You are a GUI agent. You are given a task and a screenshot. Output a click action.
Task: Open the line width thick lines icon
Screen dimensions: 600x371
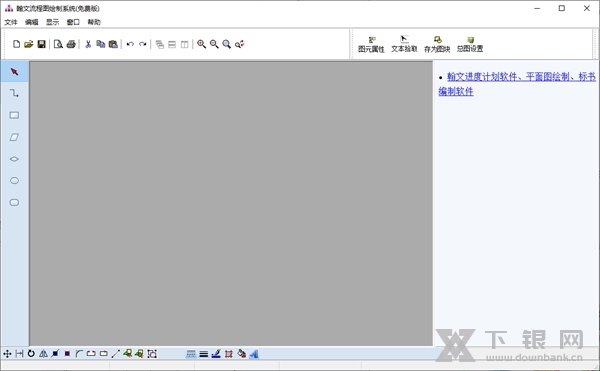pyautogui.click(x=204, y=354)
